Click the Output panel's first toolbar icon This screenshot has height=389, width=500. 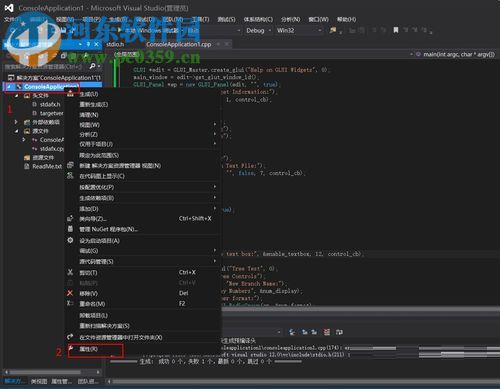pyautogui.click(x=292, y=332)
